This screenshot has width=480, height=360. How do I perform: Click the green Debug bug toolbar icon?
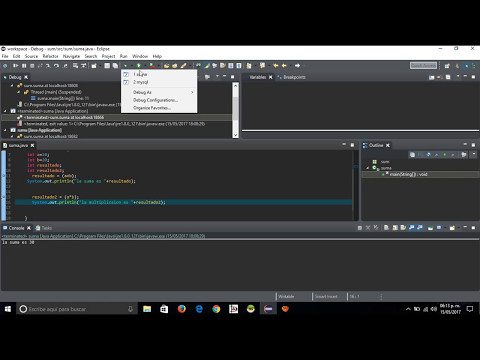125,66
